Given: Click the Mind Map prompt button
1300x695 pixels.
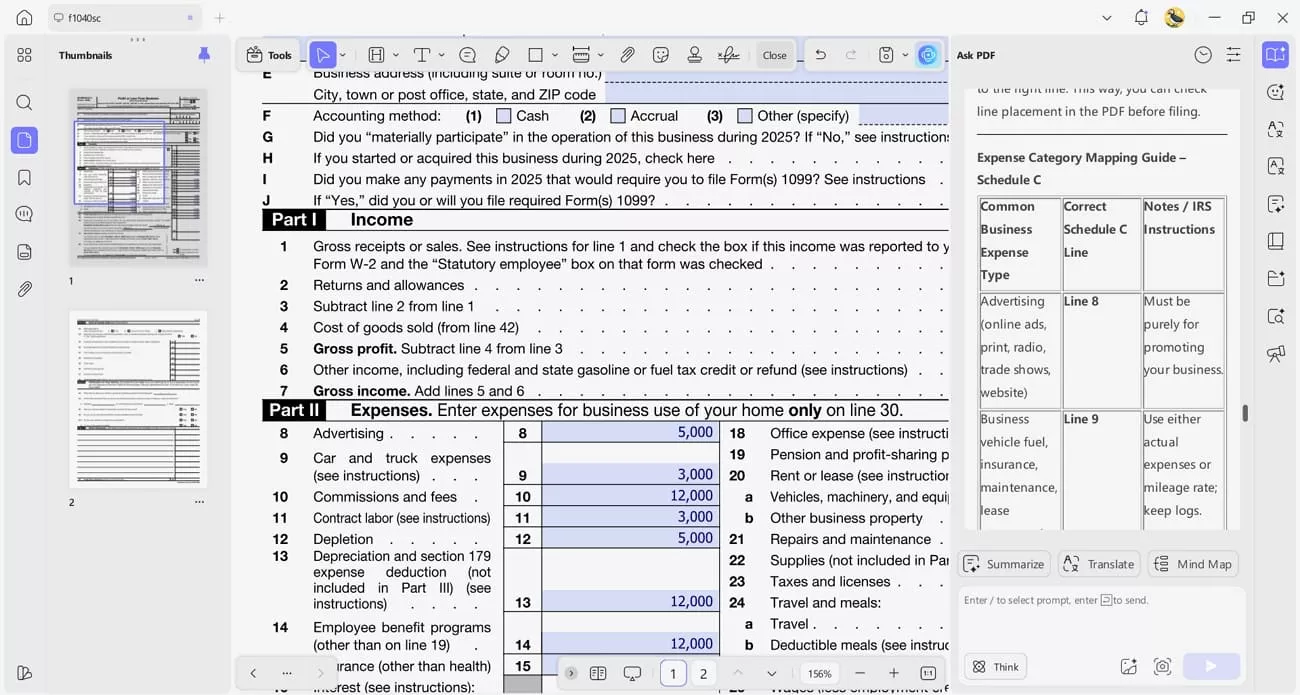Looking at the screenshot, I should (1193, 564).
